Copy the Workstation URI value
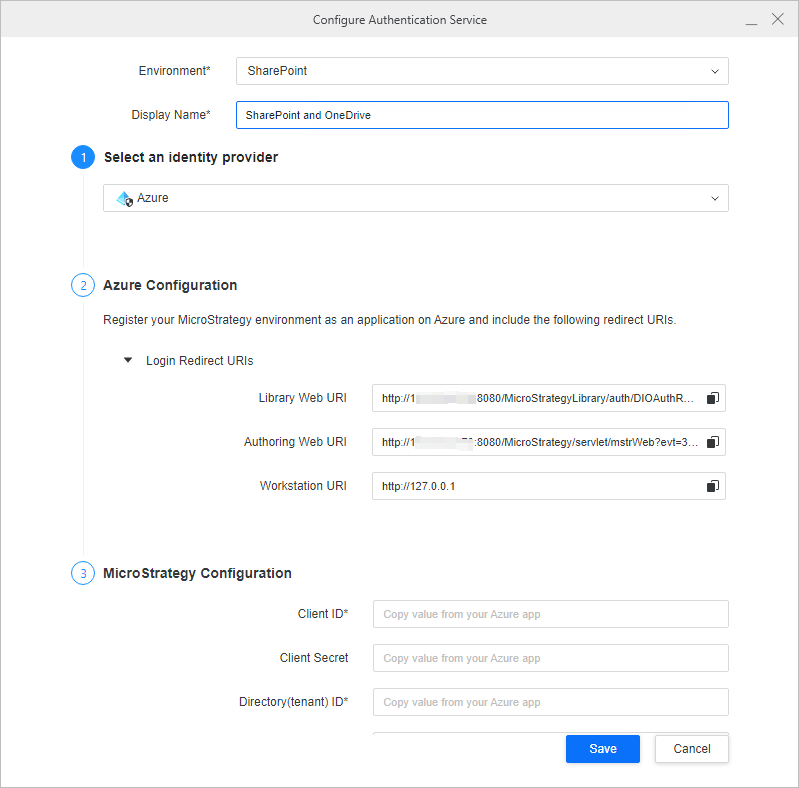Viewport: 799px width, 788px height. coord(713,486)
